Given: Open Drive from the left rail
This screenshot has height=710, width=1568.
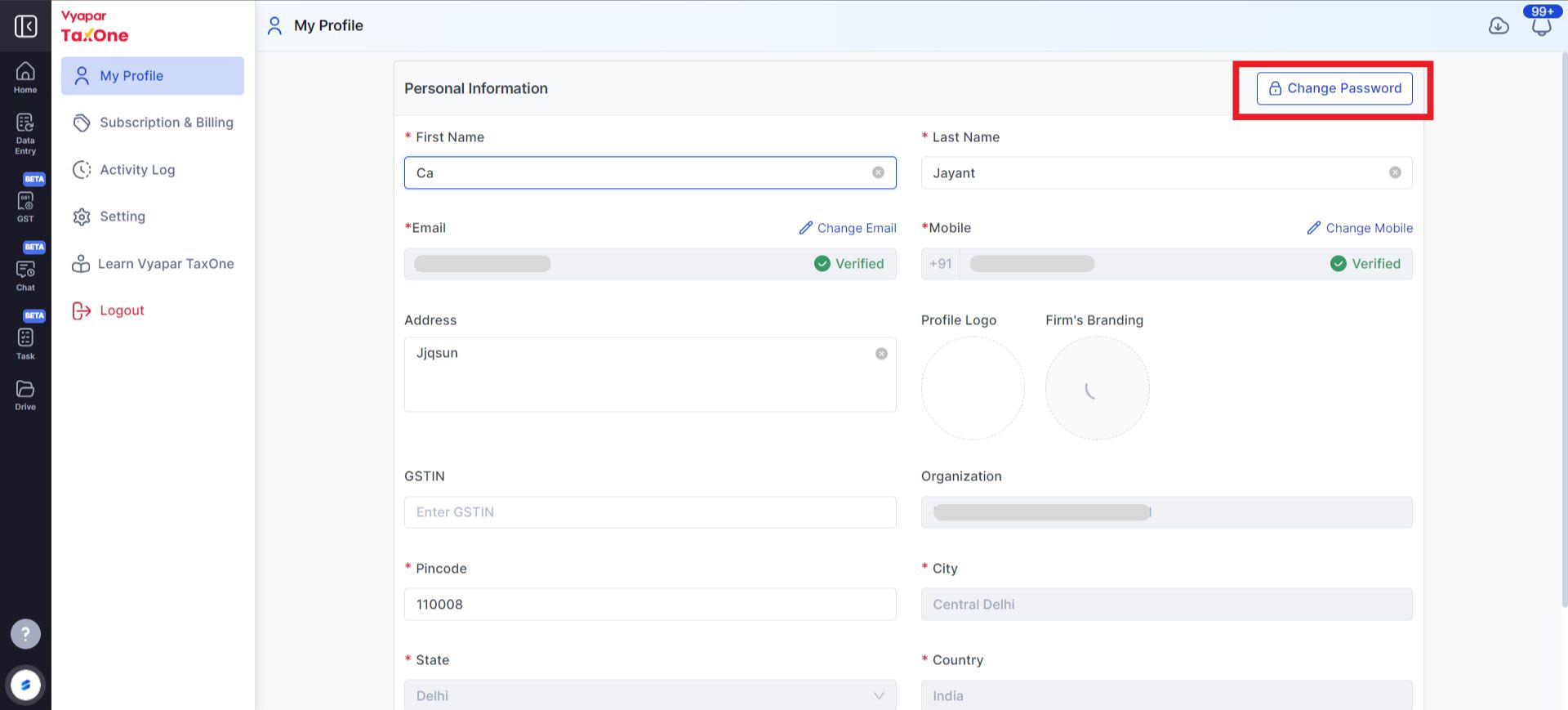Looking at the screenshot, I should pos(25,395).
